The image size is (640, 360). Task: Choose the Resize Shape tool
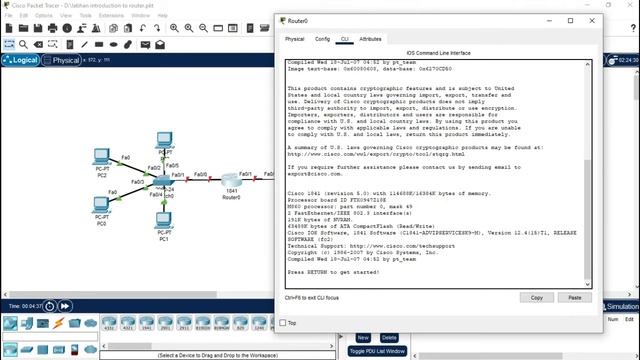(x=53, y=44)
